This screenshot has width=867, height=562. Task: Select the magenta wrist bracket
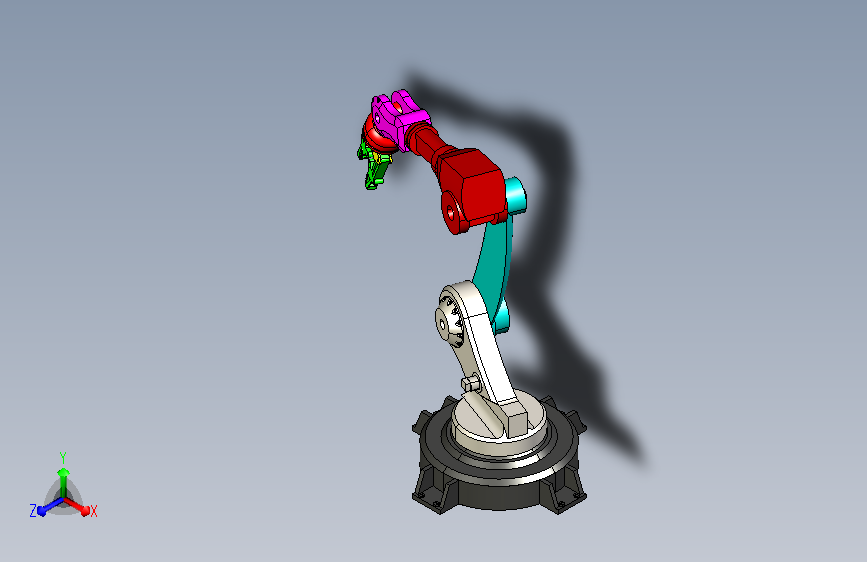pos(400,118)
